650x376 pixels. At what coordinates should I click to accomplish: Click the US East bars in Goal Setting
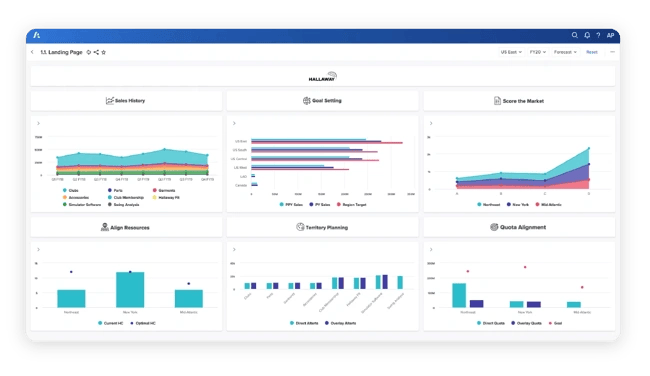pos(327,141)
